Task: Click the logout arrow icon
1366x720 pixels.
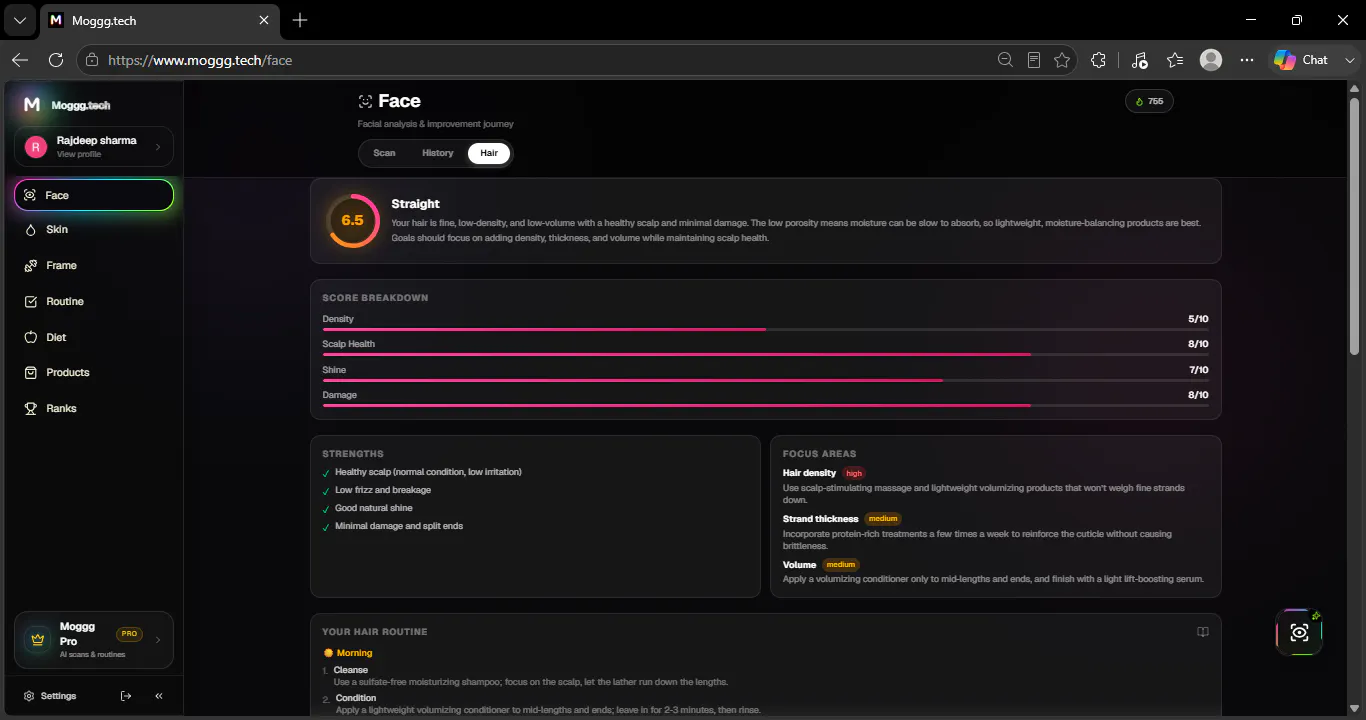Action: pyautogui.click(x=126, y=696)
